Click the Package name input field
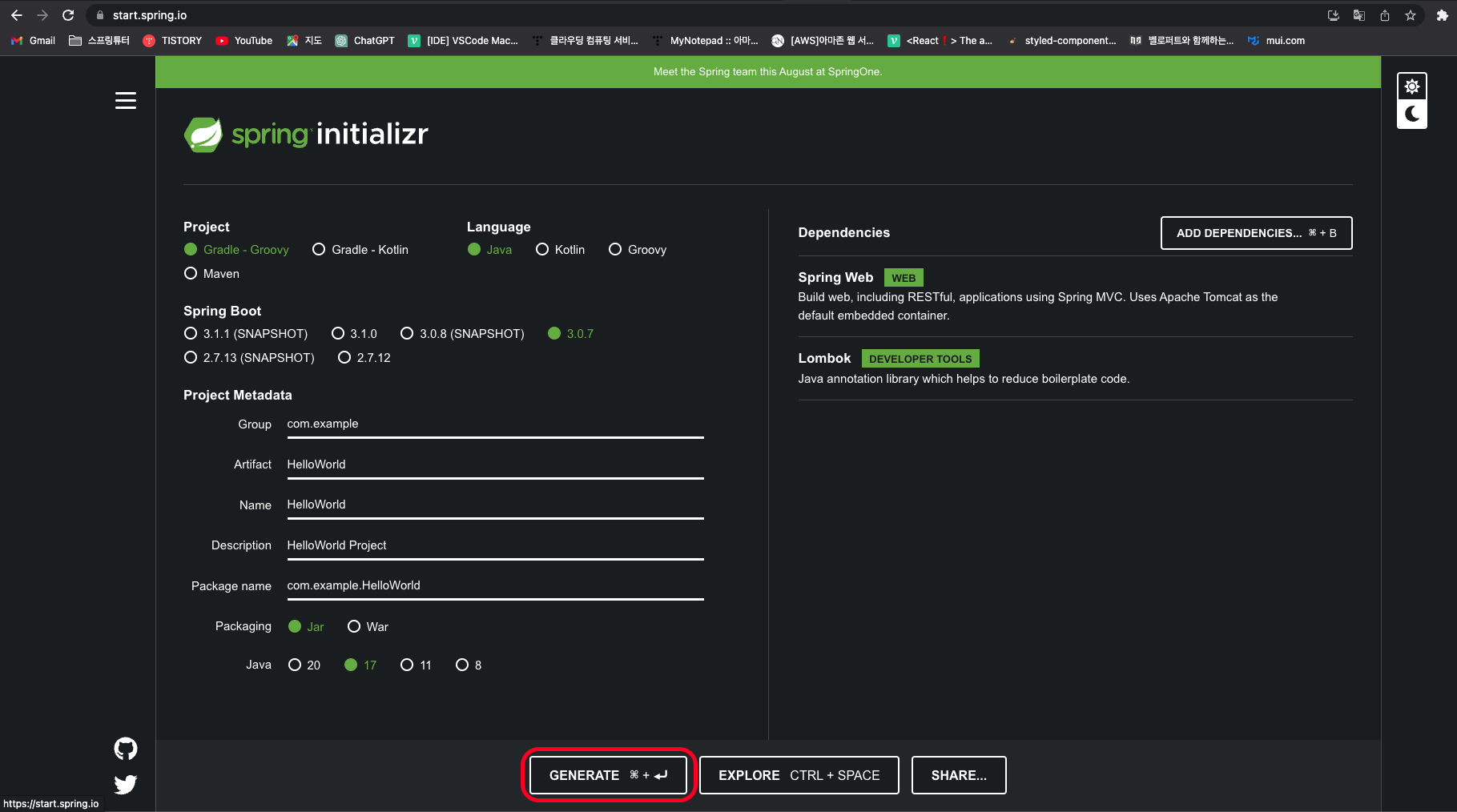Image resolution: width=1457 pixels, height=812 pixels. [495, 586]
